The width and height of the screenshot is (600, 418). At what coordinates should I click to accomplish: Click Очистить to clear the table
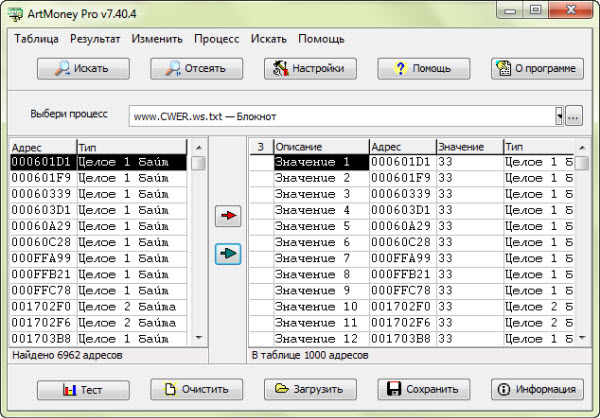197,389
